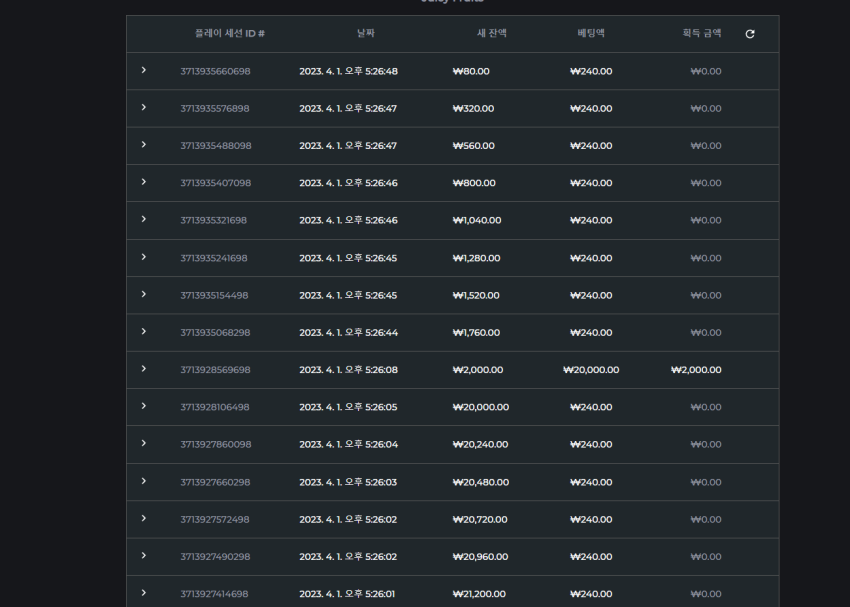Click the new balance ₩21,200.00
Screen dimensions: 850x607
(x=479, y=594)
